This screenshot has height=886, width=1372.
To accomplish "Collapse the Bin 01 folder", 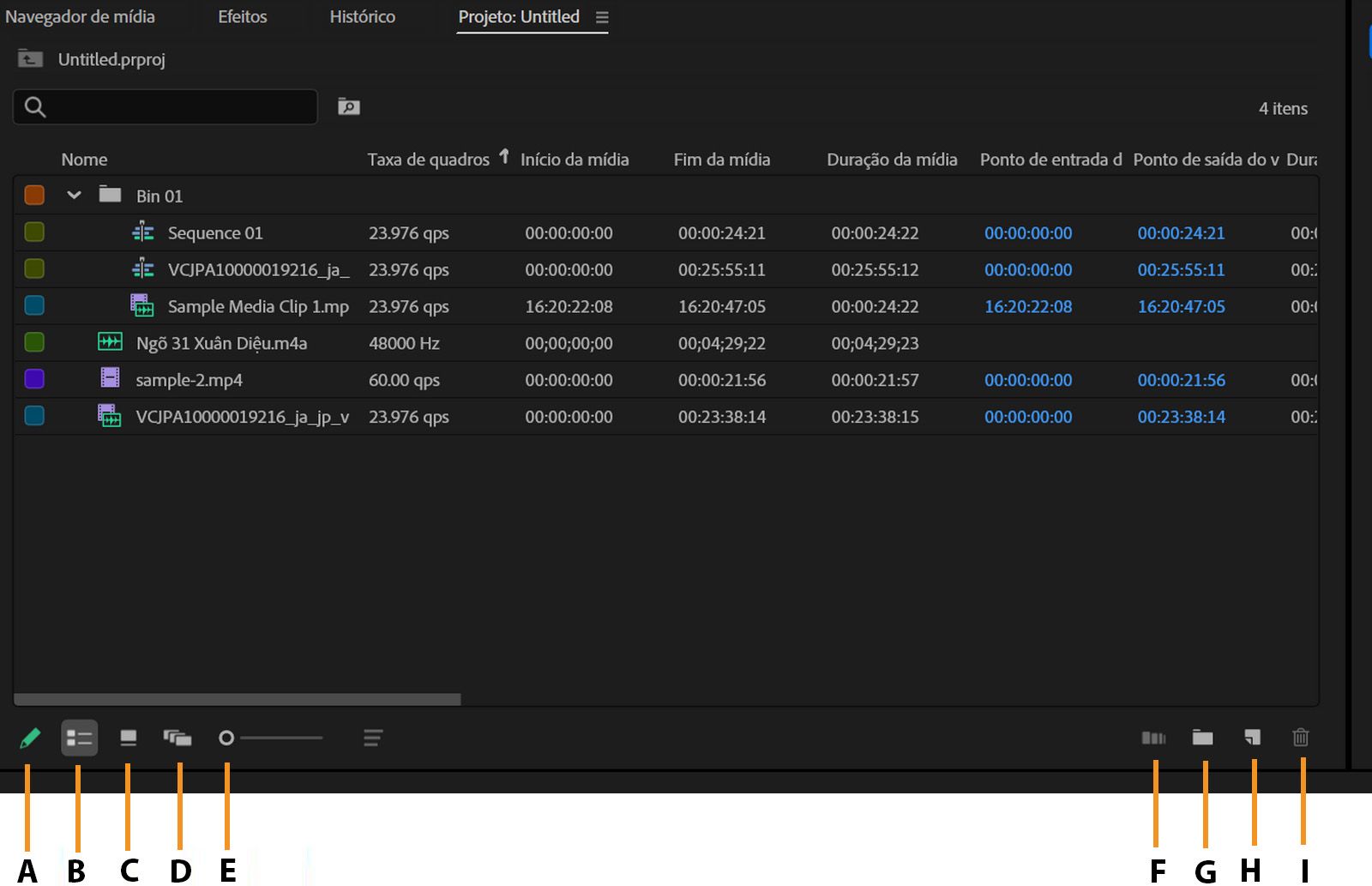I will tap(75, 195).
